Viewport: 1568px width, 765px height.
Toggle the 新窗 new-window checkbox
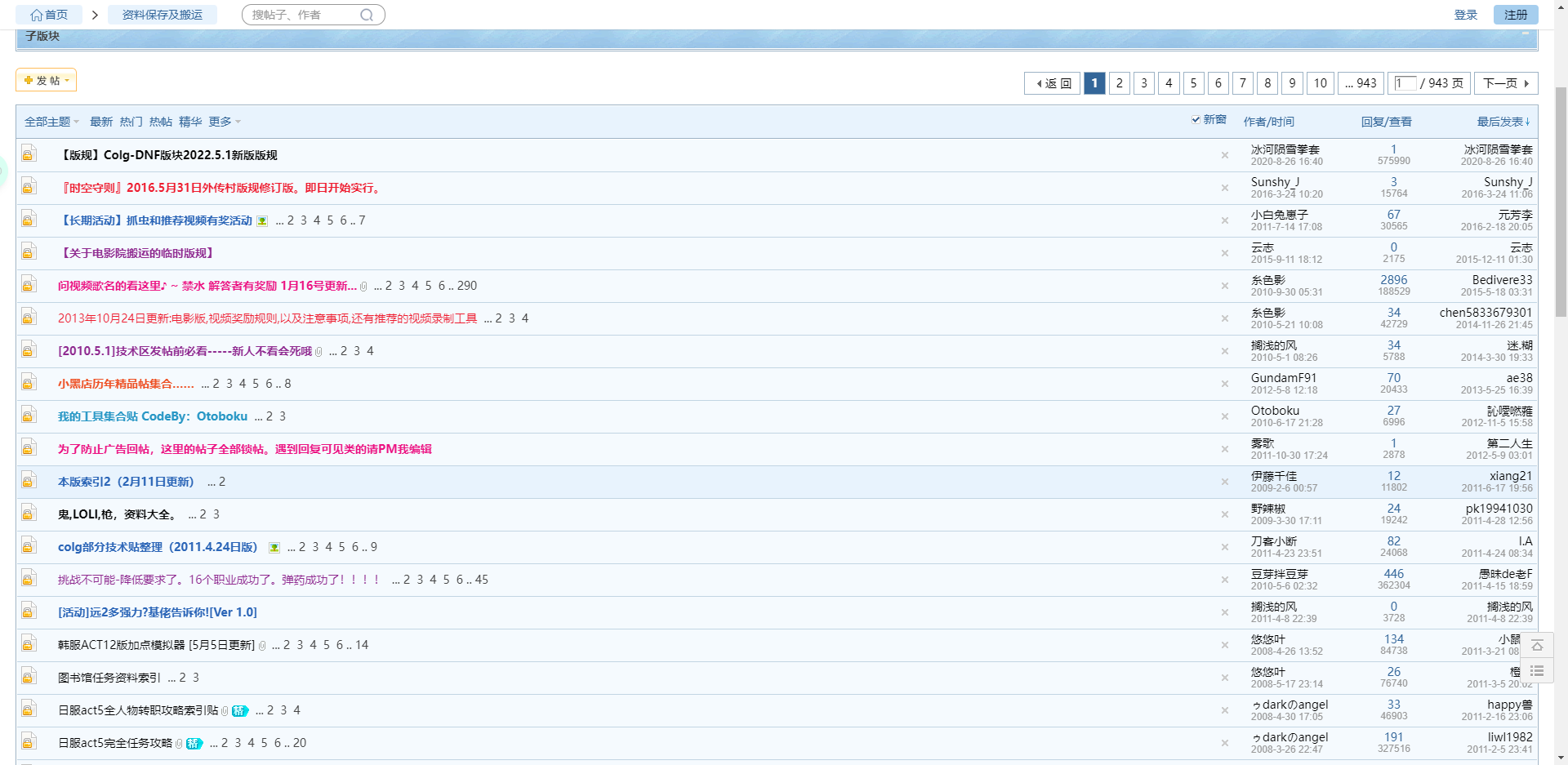[1196, 120]
